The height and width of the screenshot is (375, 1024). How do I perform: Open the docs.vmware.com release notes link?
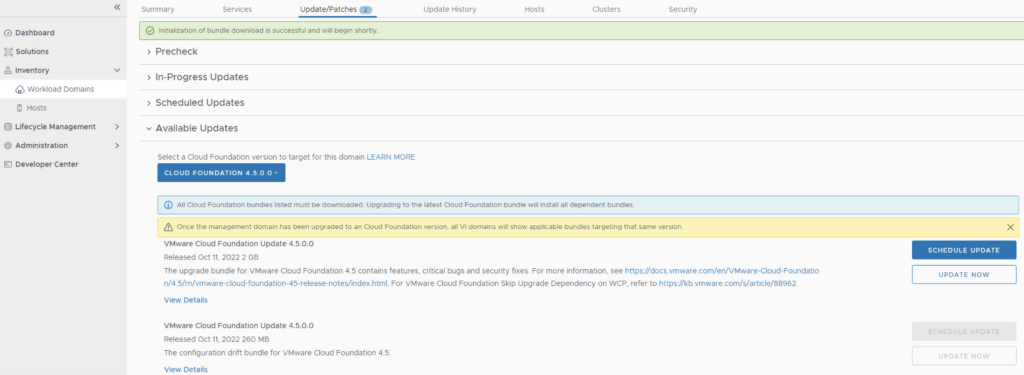[x=491, y=277]
